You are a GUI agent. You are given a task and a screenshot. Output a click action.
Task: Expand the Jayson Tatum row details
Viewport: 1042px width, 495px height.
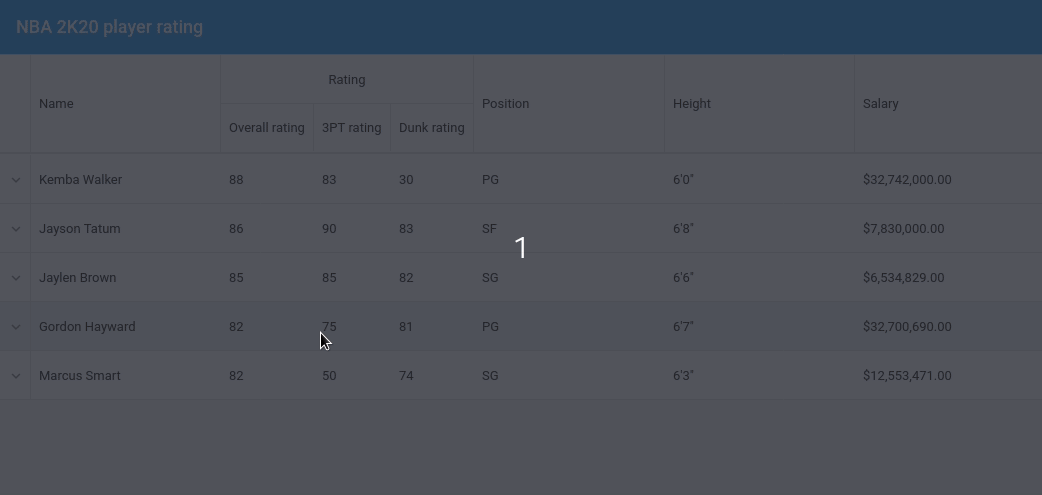coord(15,229)
